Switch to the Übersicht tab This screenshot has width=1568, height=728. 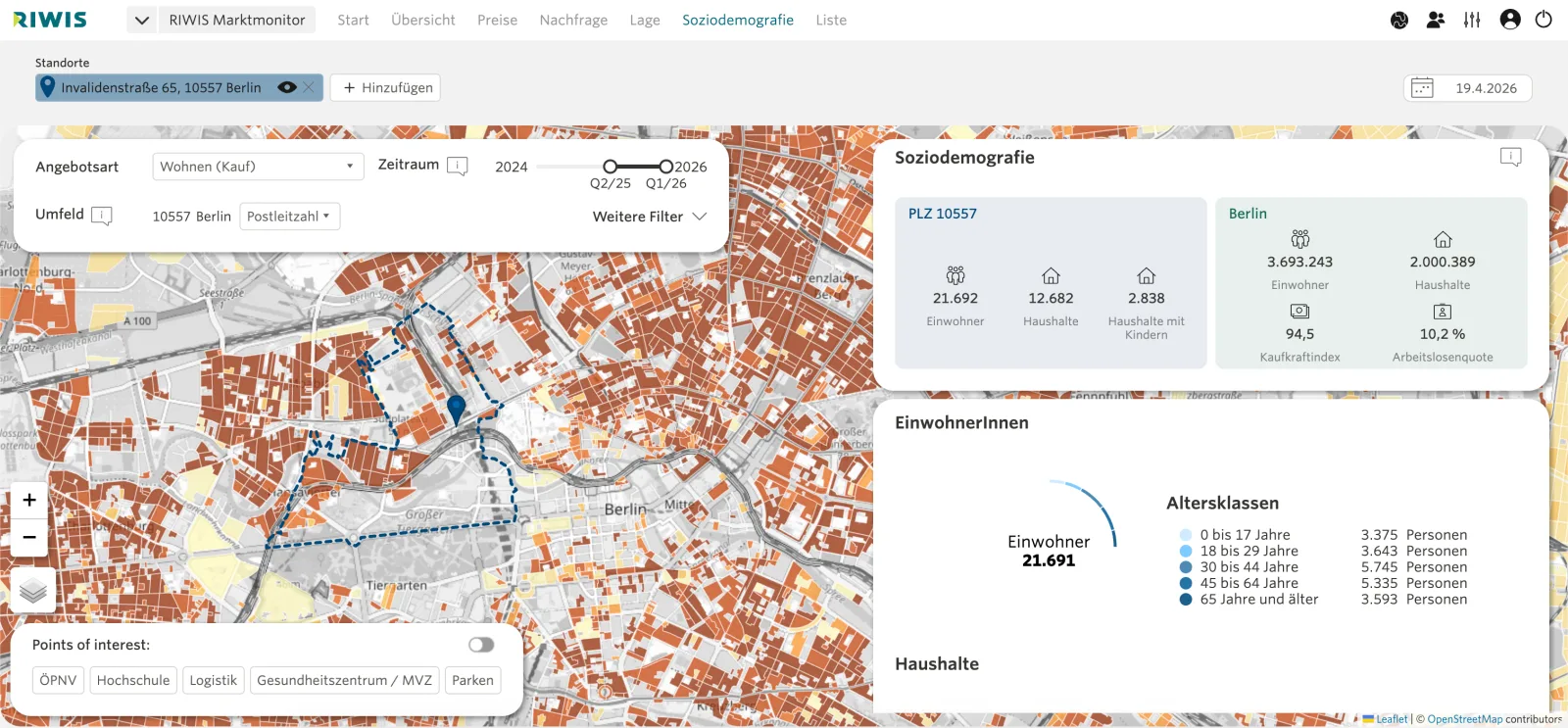tap(423, 20)
